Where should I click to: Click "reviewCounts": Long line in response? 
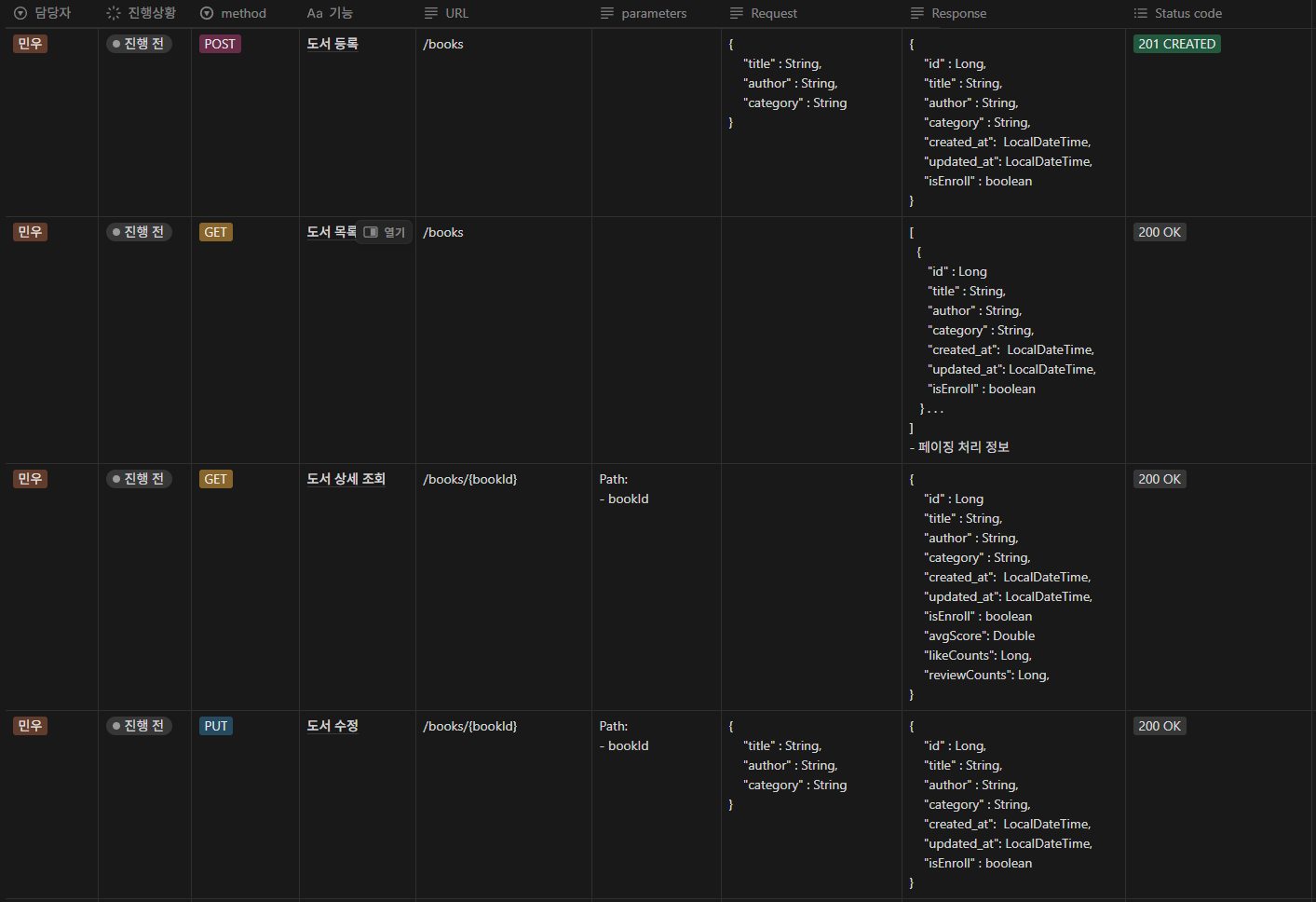986,675
